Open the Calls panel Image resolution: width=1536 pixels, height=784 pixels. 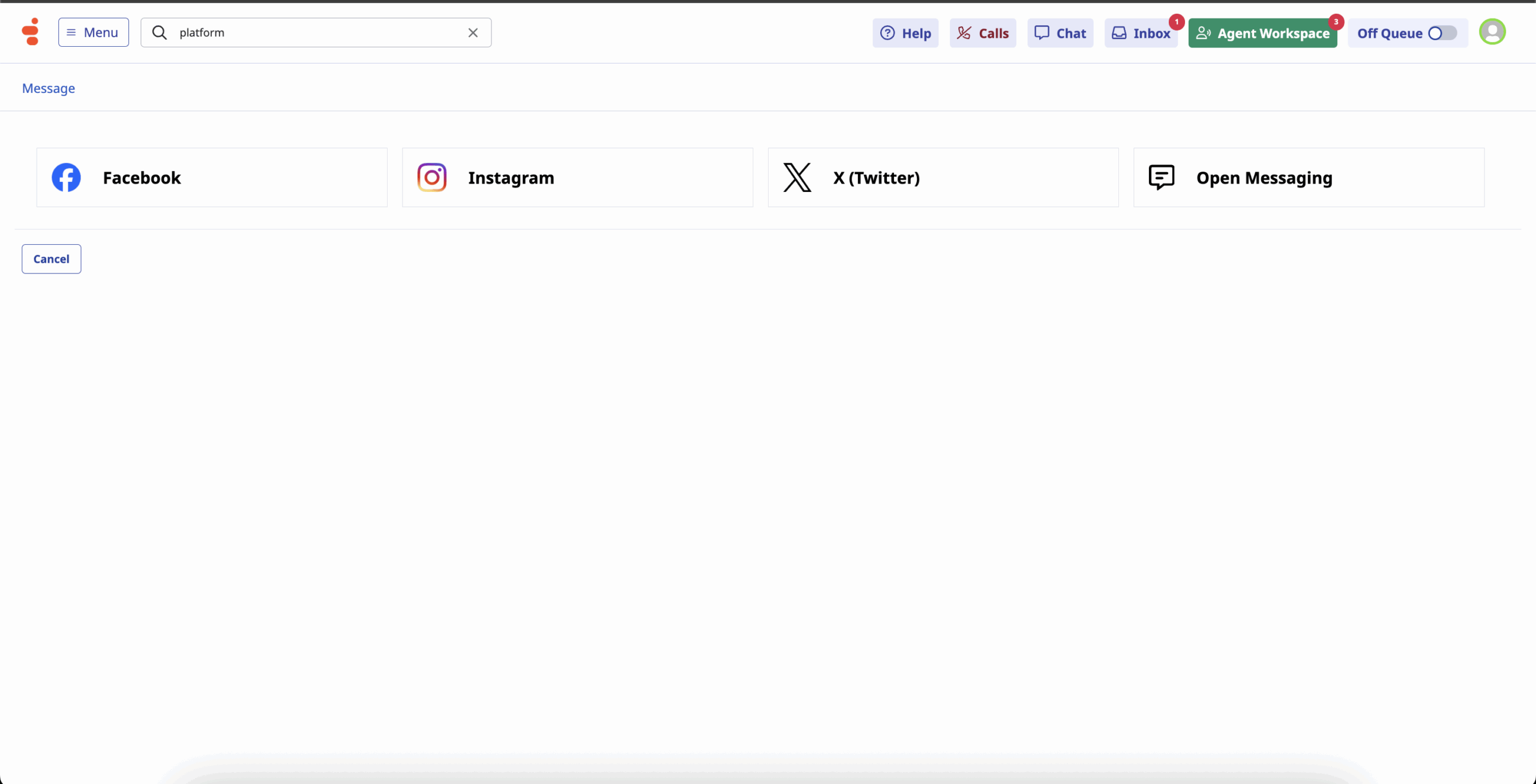tap(983, 33)
